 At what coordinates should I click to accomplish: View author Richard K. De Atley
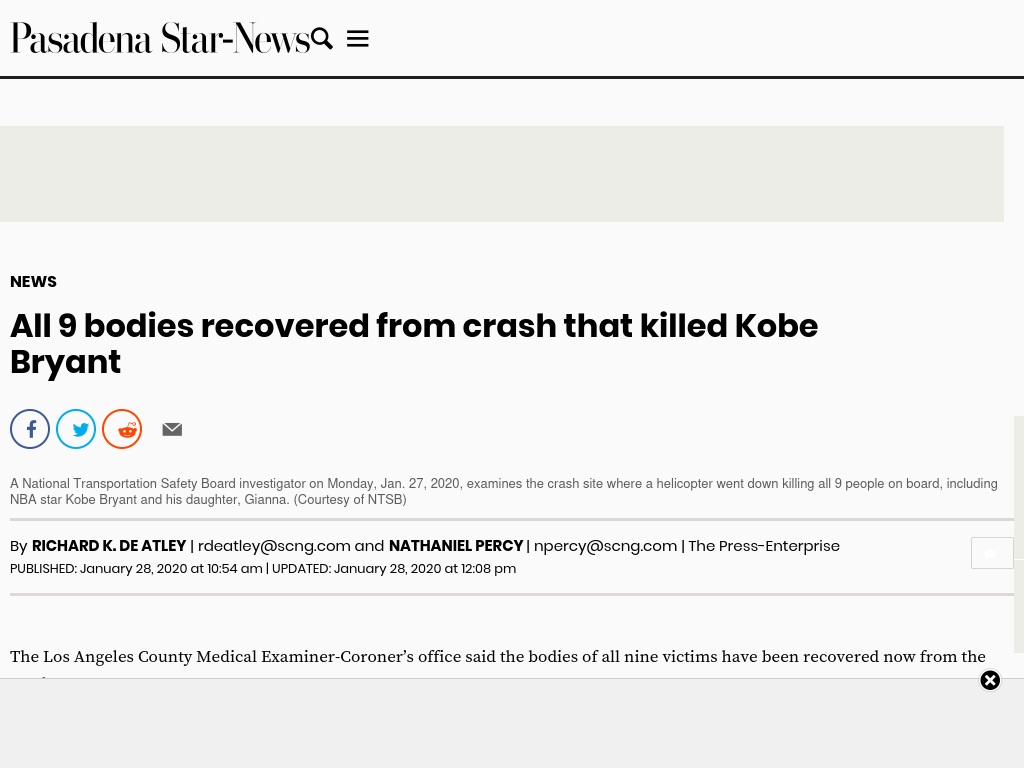pyautogui.click(x=109, y=546)
